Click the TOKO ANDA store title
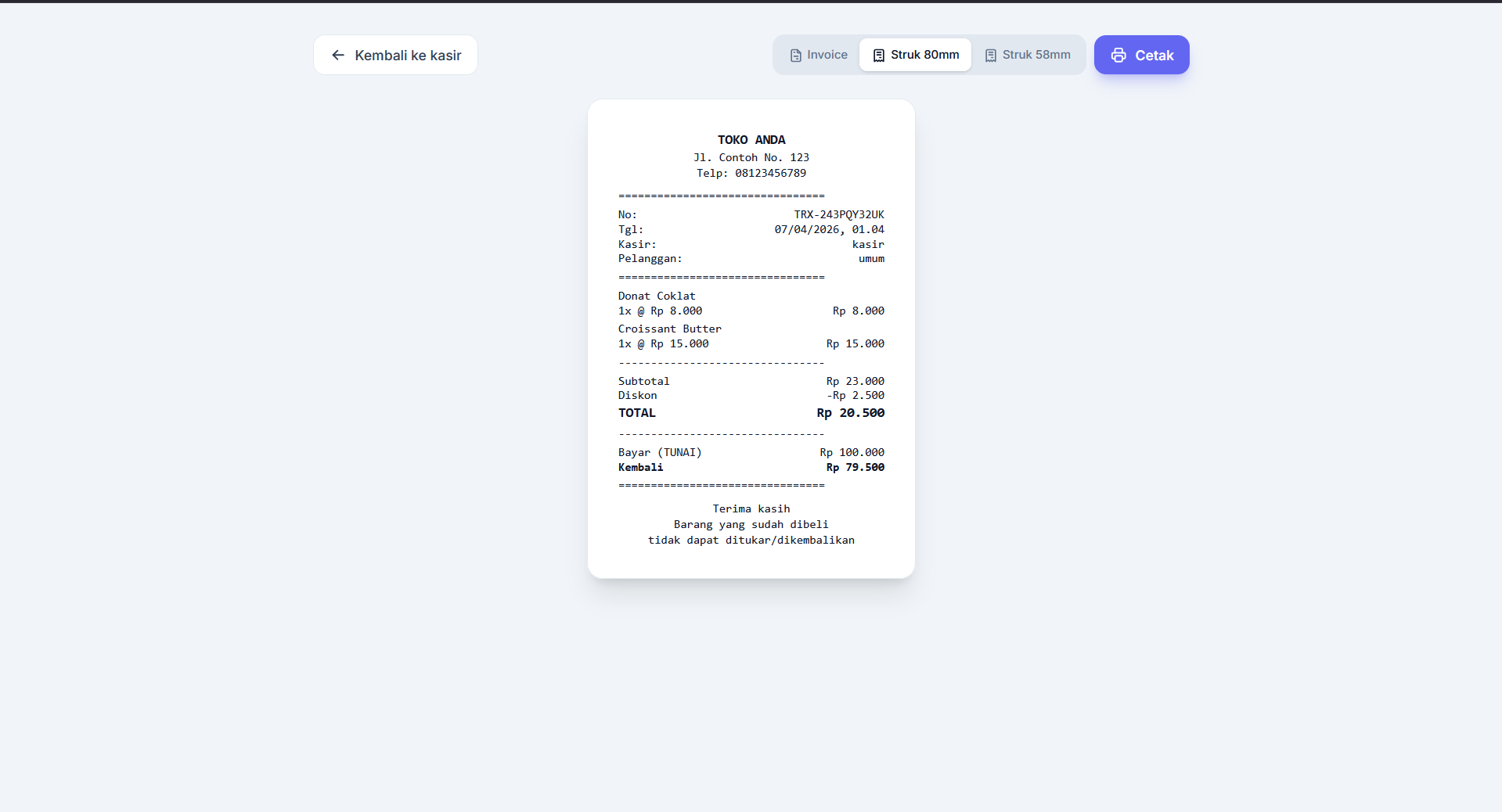The width and height of the screenshot is (1502, 812). click(x=751, y=140)
